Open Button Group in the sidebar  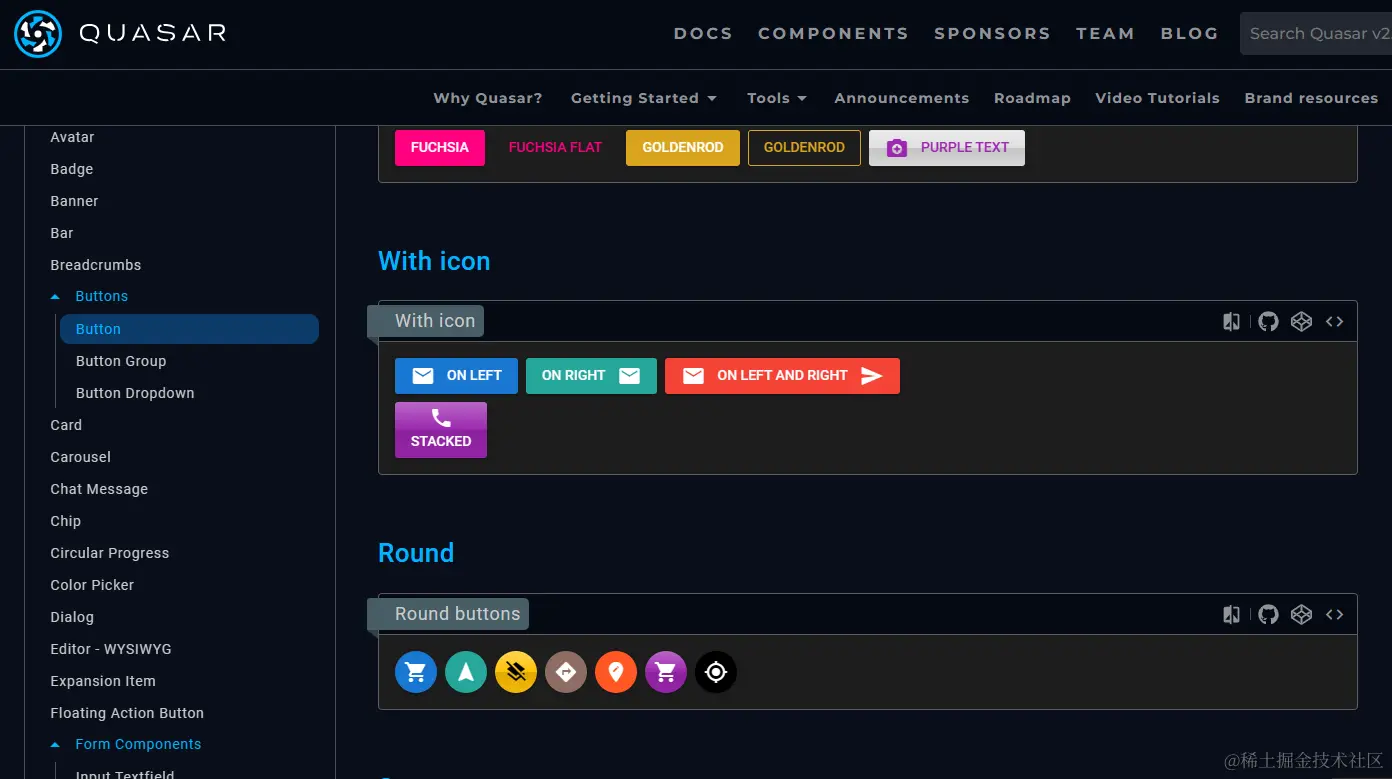pos(121,361)
